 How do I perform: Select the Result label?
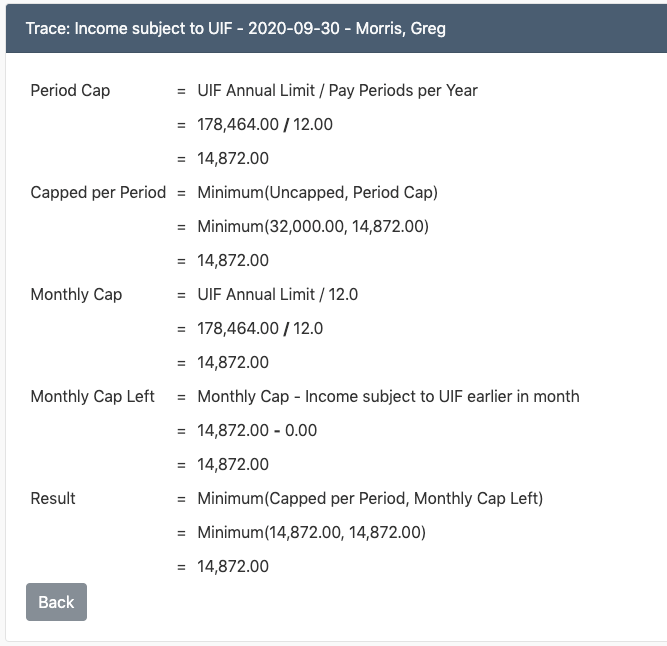coord(53,498)
